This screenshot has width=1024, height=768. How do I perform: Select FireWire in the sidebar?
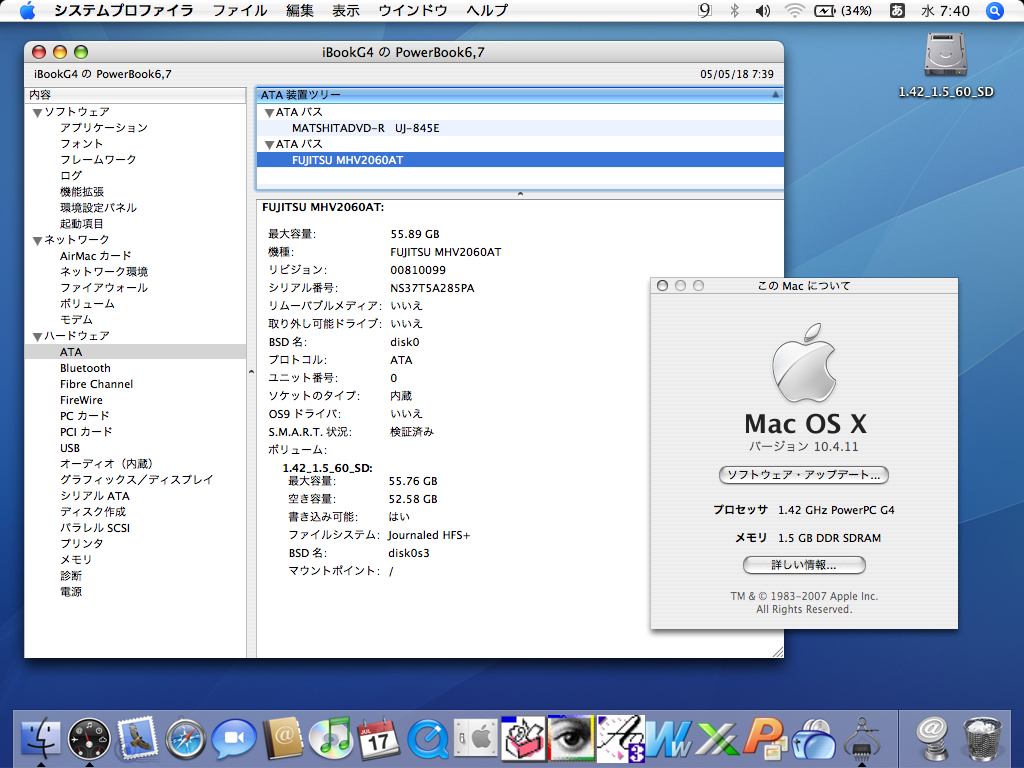click(x=135, y=400)
